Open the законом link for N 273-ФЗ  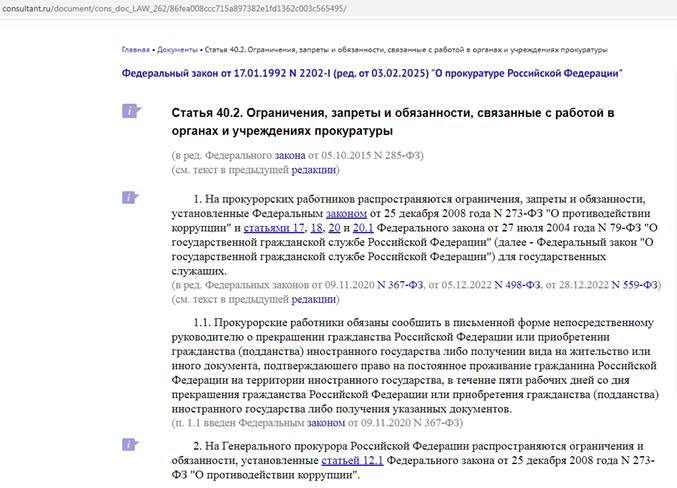(x=346, y=213)
